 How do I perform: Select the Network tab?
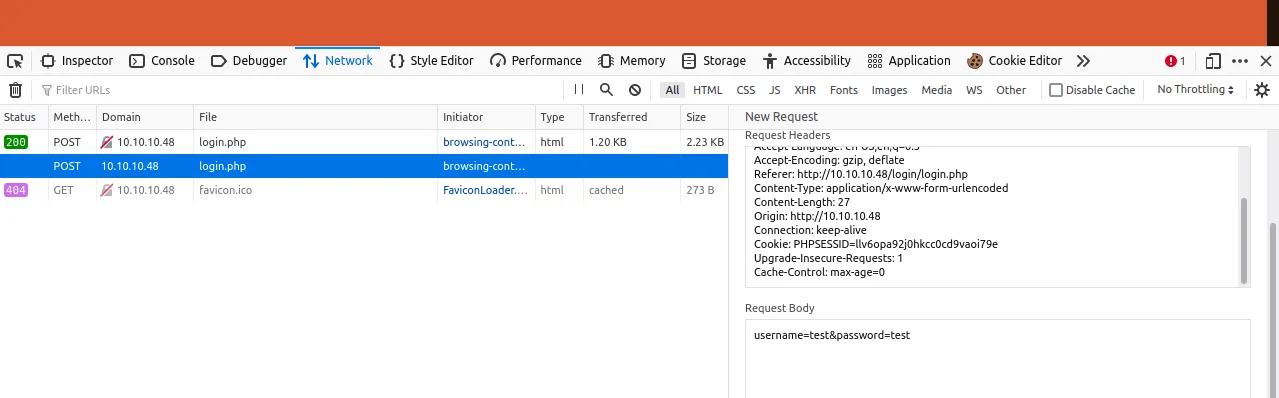point(338,61)
